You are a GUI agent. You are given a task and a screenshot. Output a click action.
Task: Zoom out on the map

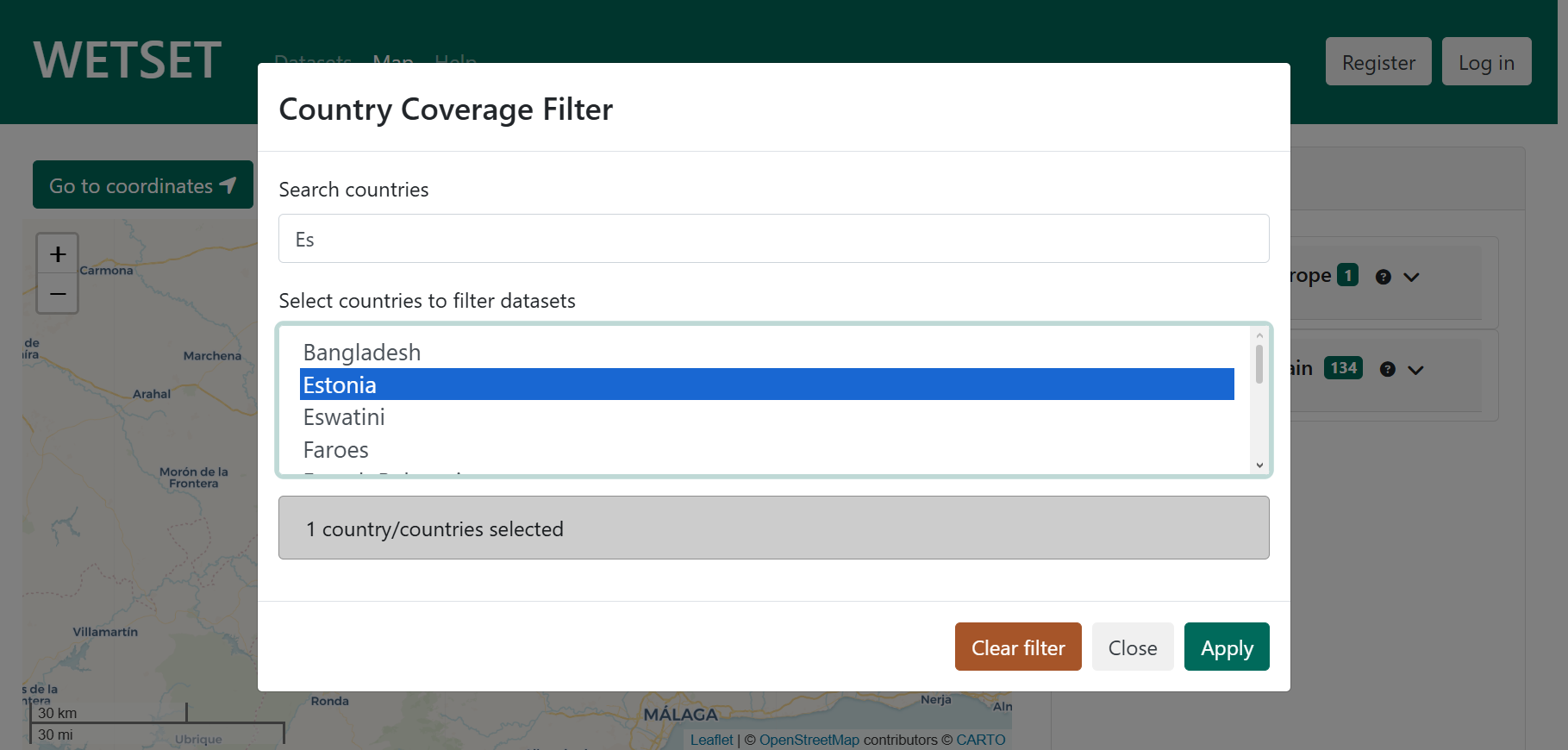point(58,294)
